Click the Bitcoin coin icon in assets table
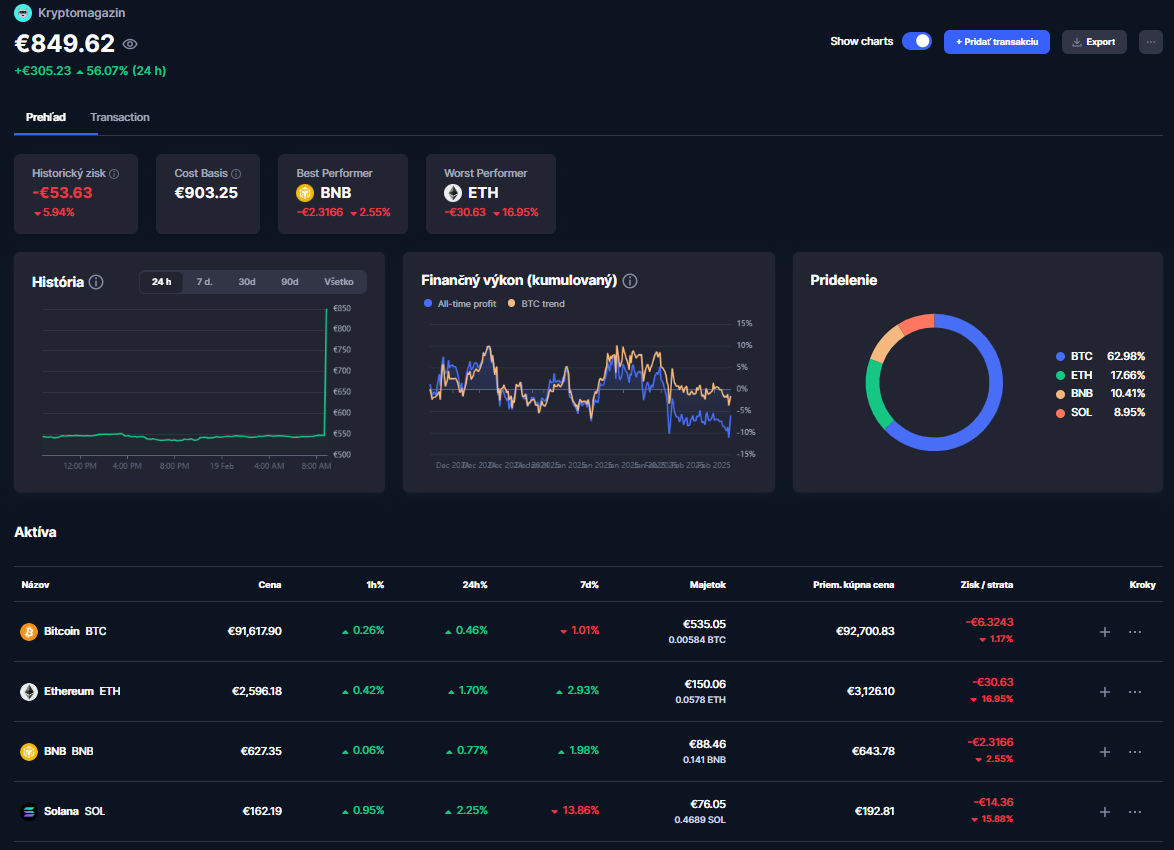Image resolution: width=1174 pixels, height=850 pixels. [29, 632]
